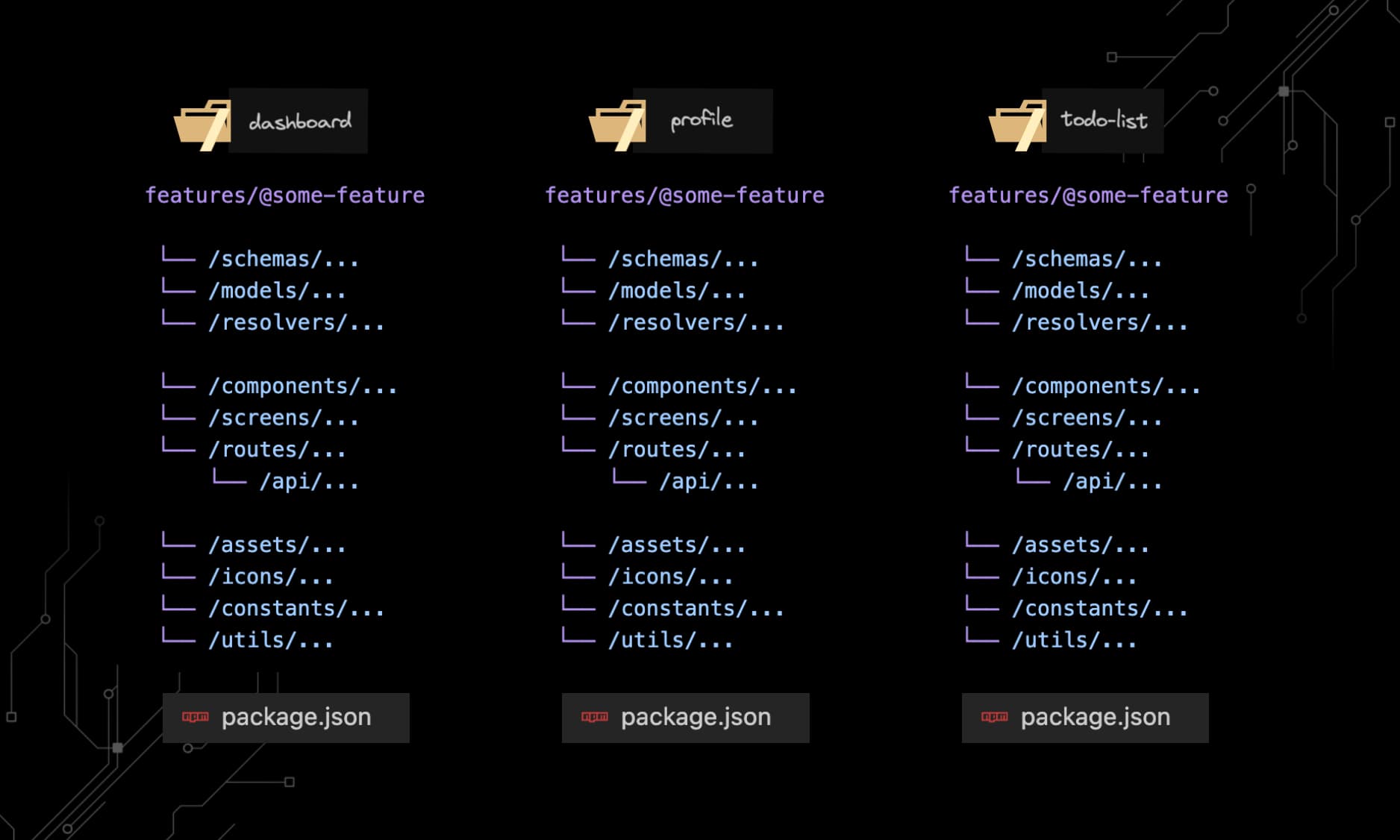The height and width of the screenshot is (840, 1400).
Task: Click npm icon under dashboard column
Action: pyautogui.click(x=196, y=717)
